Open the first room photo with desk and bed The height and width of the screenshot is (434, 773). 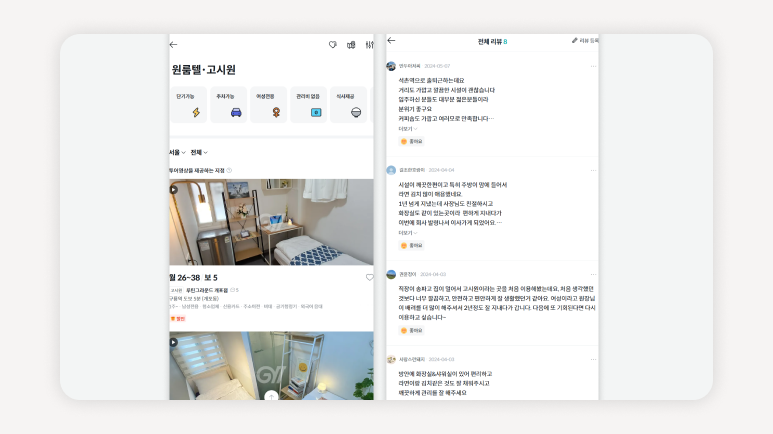click(271, 222)
